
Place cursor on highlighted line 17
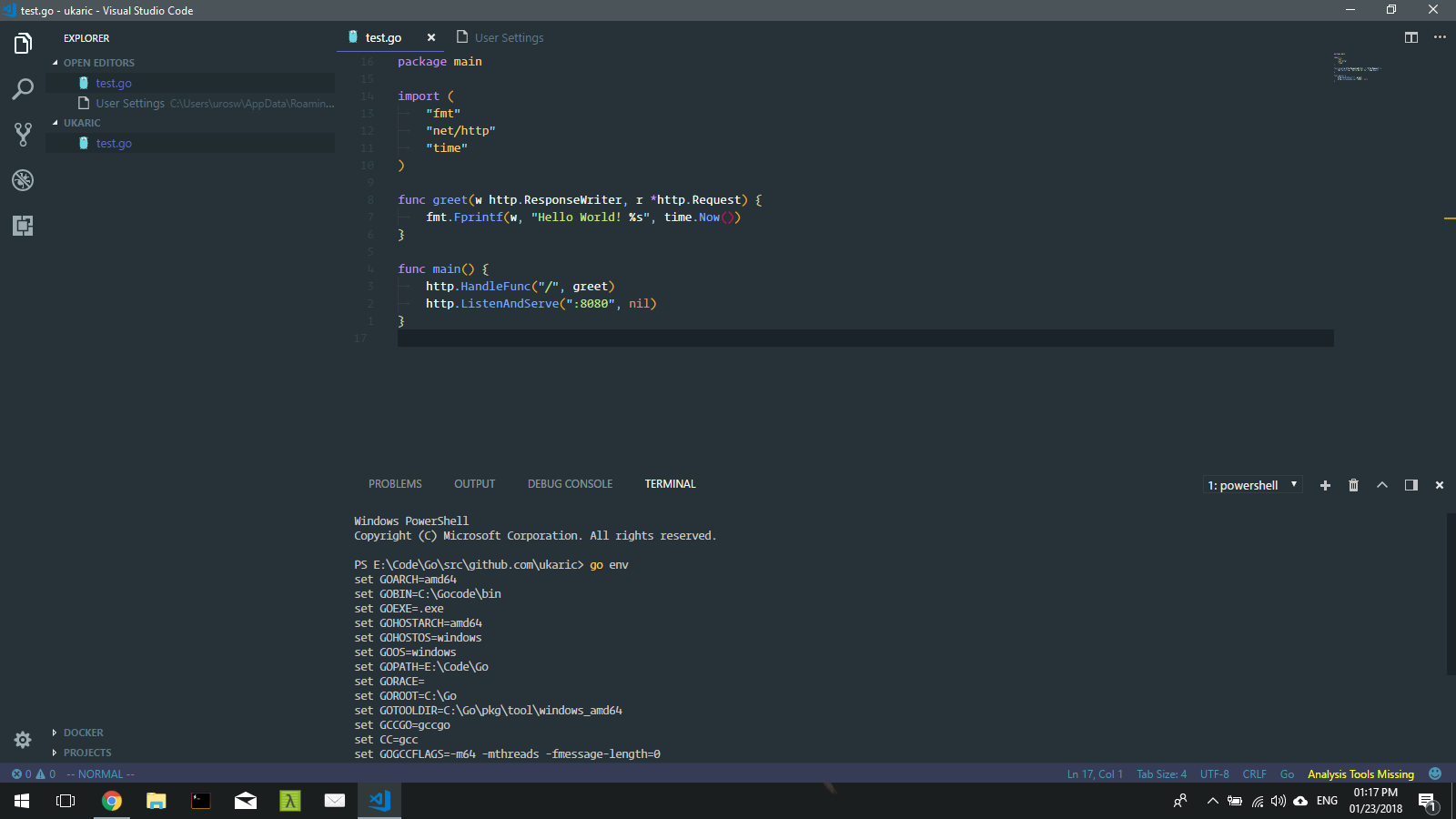[865, 338]
